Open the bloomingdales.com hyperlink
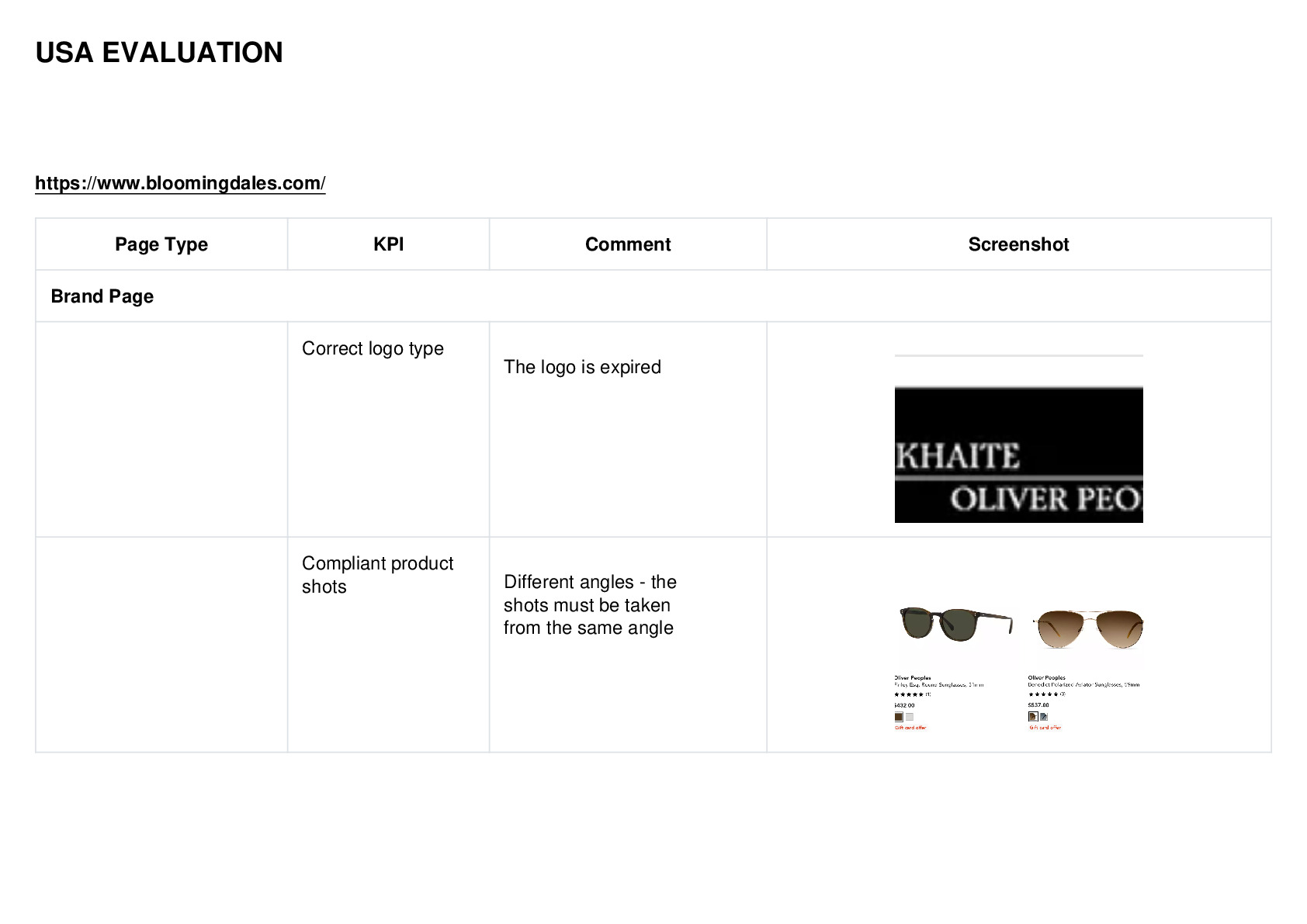The width and height of the screenshot is (1307, 924). coord(180,183)
